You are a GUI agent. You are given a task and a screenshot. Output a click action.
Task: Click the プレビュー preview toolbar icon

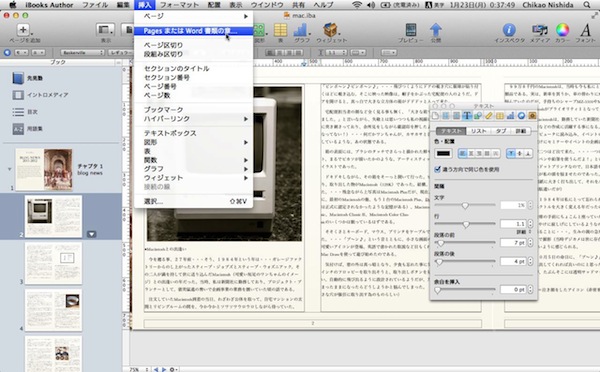point(411,30)
